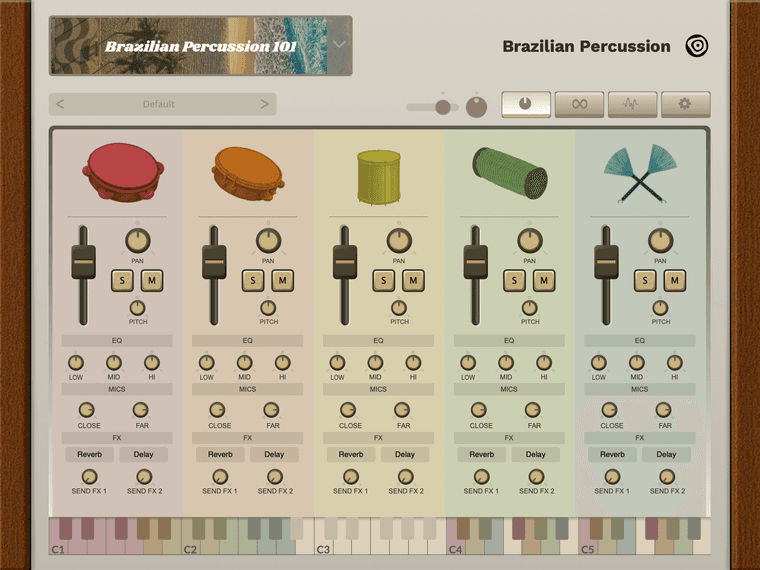Open the waveform view tab
This screenshot has height=570, width=760.
(x=632, y=104)
